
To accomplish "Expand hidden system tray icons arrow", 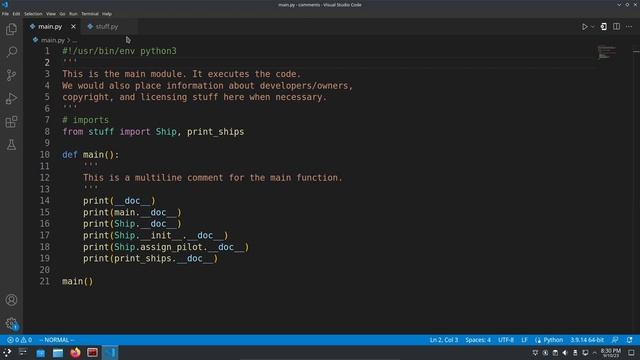I will [595, 353].
